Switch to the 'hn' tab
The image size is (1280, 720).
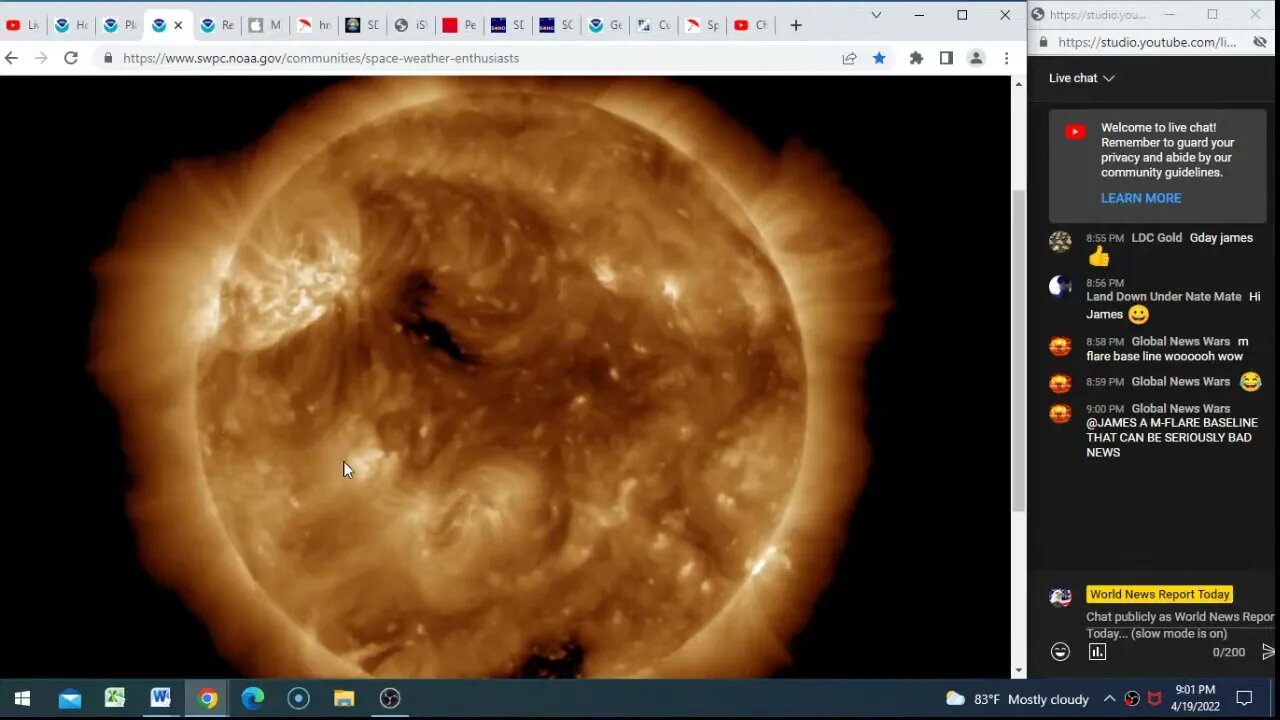(314, 25)
